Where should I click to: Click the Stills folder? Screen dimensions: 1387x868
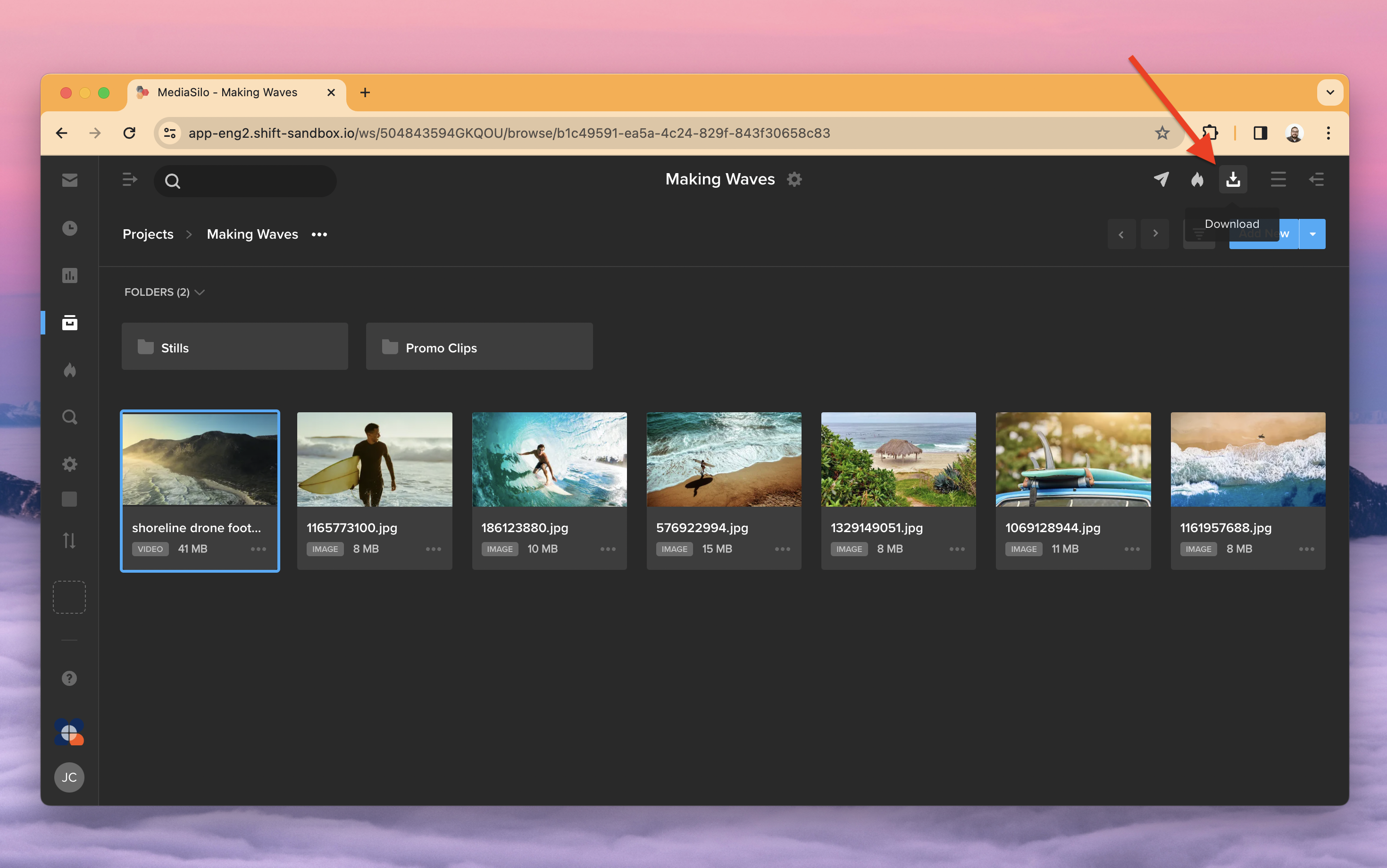pos(235,346)
